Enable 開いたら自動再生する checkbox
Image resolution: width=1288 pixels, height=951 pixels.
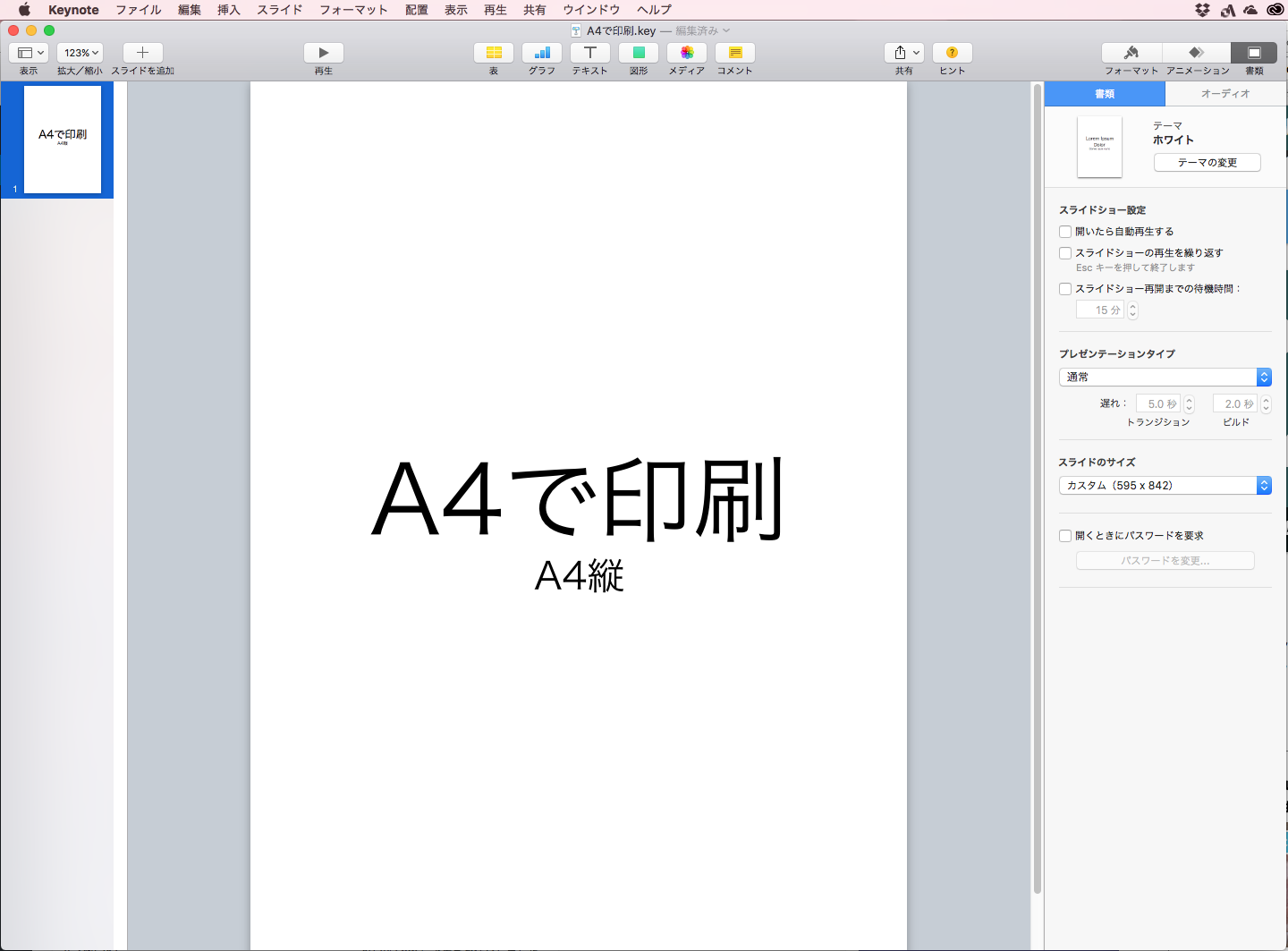coord(1065,232)
